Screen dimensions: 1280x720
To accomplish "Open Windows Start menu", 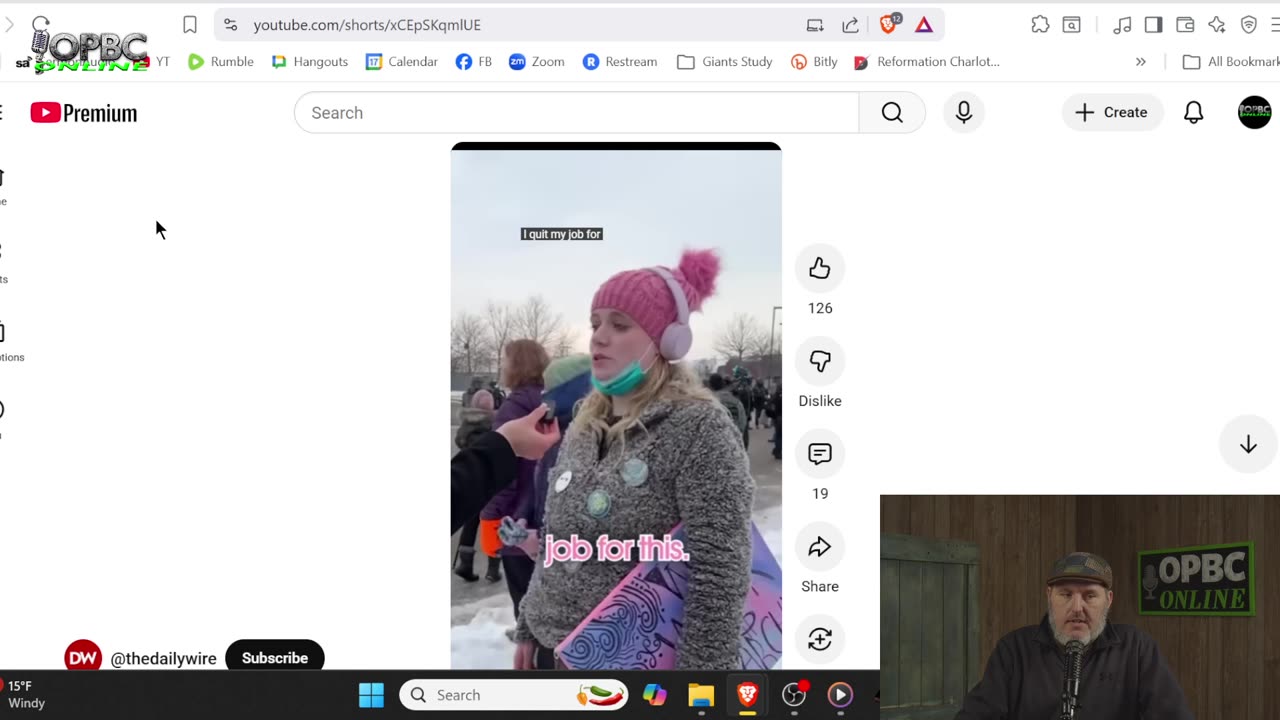I will pos(371,695).
